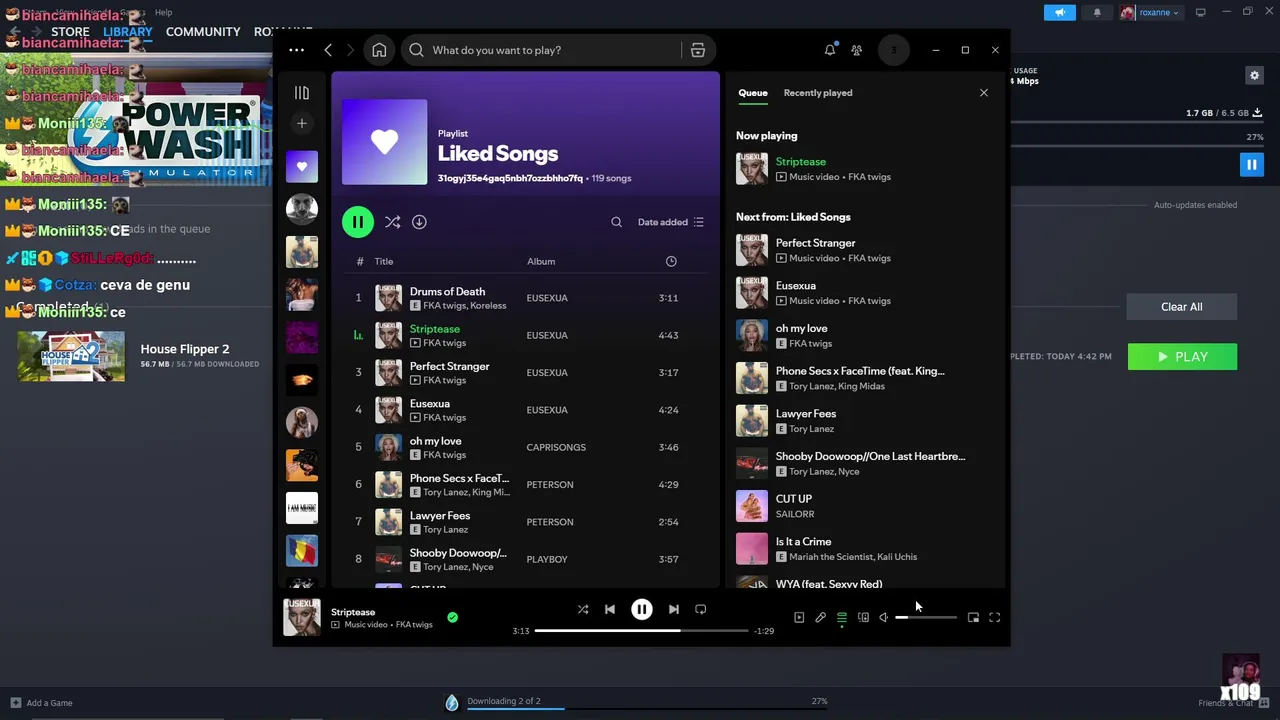Image resolution: width=1280 pixels, height=720 pixels.
Task: Open the miniplayer icon
Action: (x=973, y=618)
